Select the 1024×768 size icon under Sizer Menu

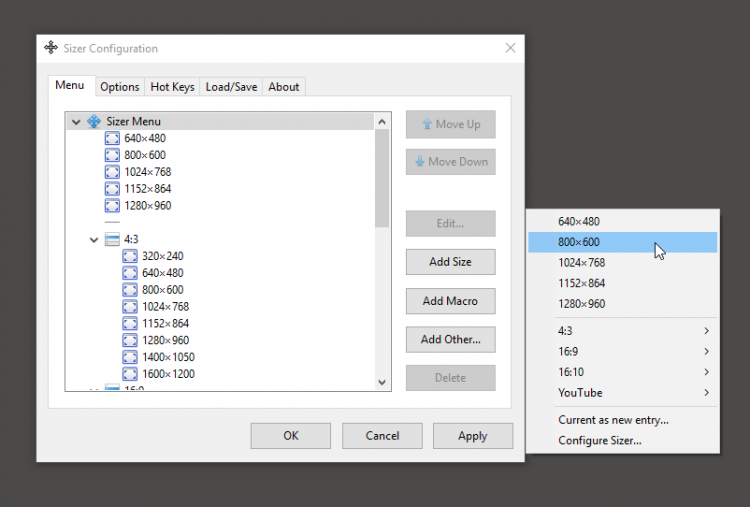(x=112, y=172)
